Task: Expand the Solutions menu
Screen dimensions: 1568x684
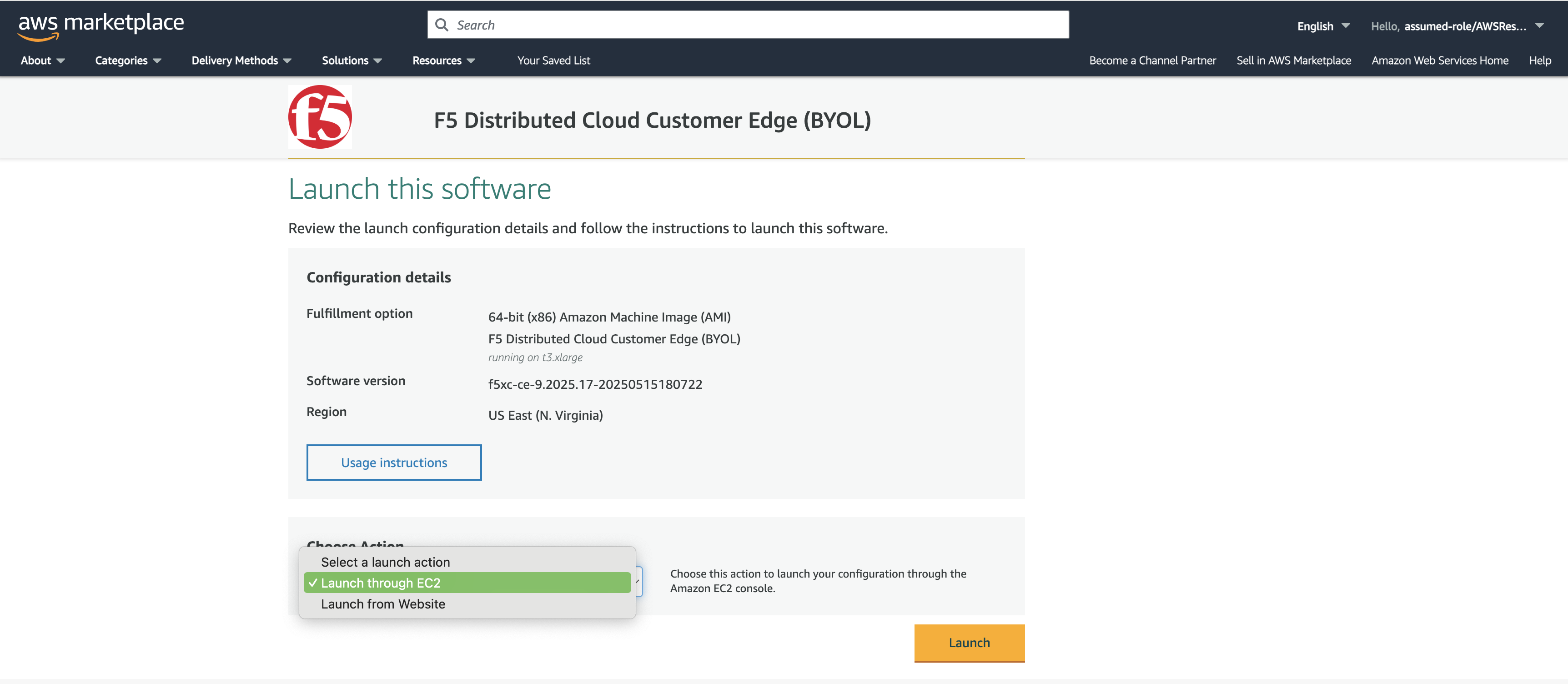Action: pos(352,60)
